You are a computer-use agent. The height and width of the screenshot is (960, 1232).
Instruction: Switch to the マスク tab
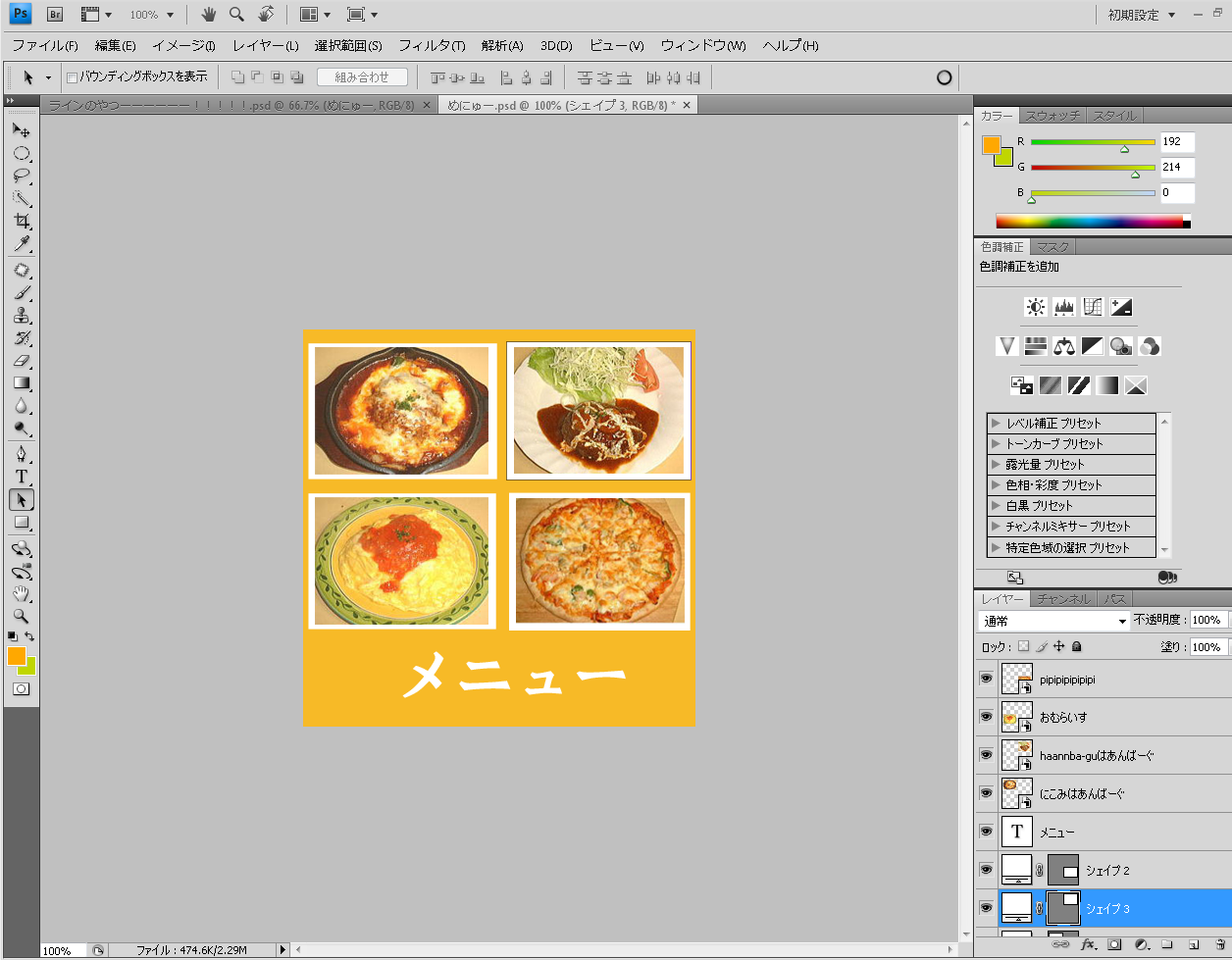click(1052, 247)
